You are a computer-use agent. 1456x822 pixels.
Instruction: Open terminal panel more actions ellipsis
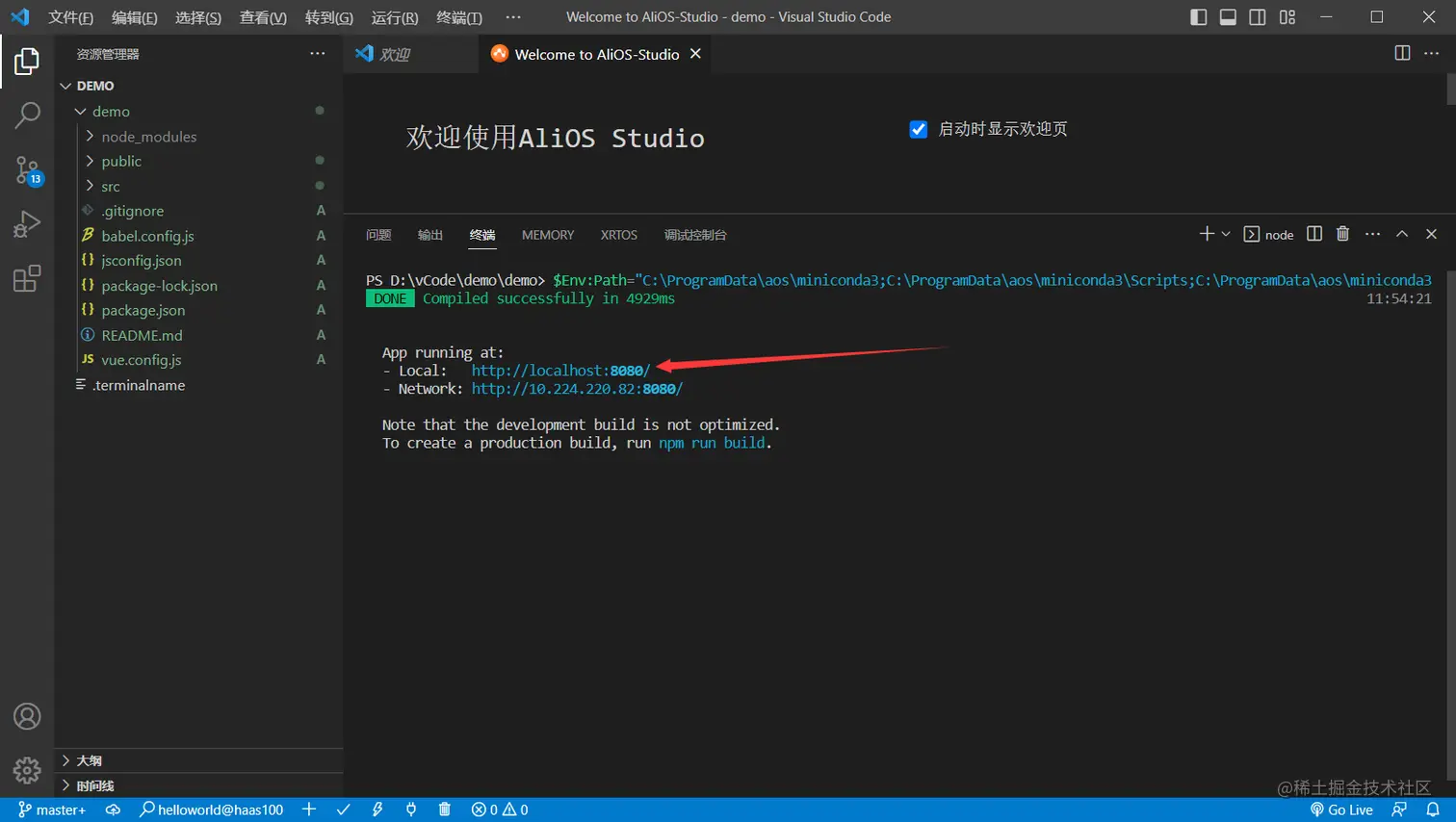click(1373, 234)
